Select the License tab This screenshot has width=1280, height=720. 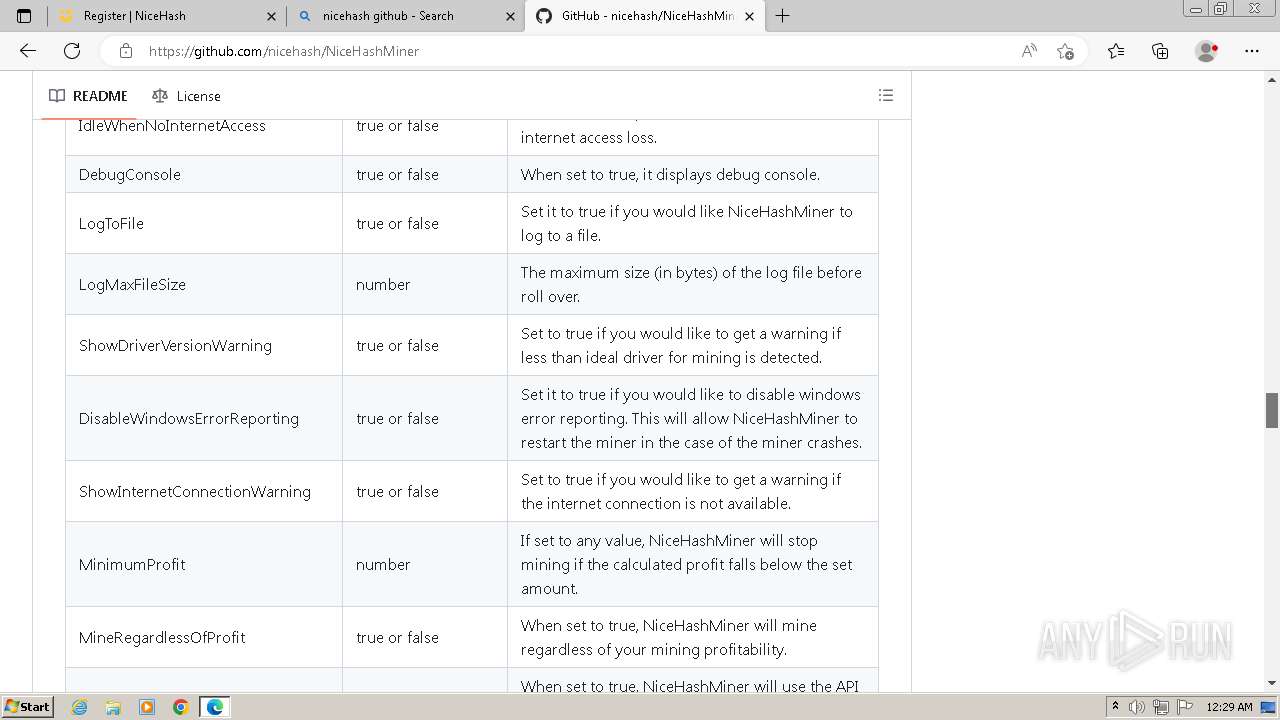coord(187,96)
